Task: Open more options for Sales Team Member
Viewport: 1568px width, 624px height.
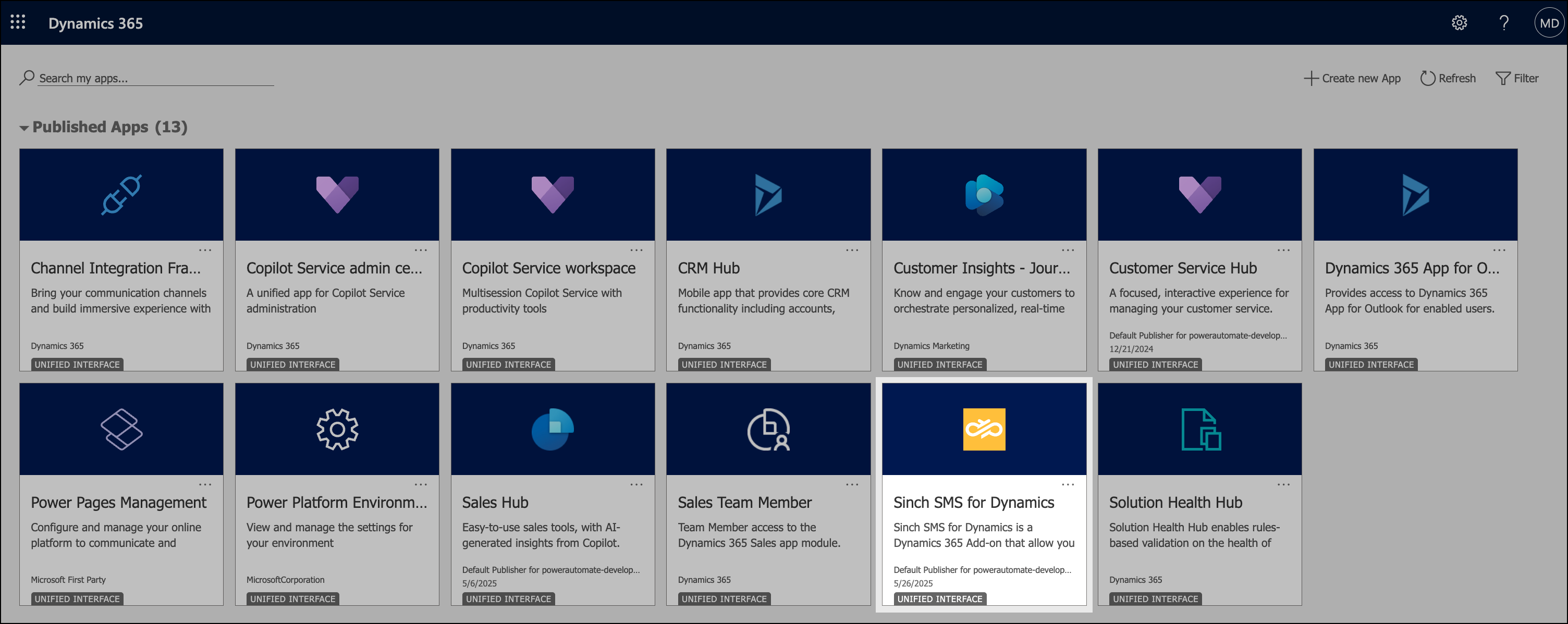Action: (852, 485)
